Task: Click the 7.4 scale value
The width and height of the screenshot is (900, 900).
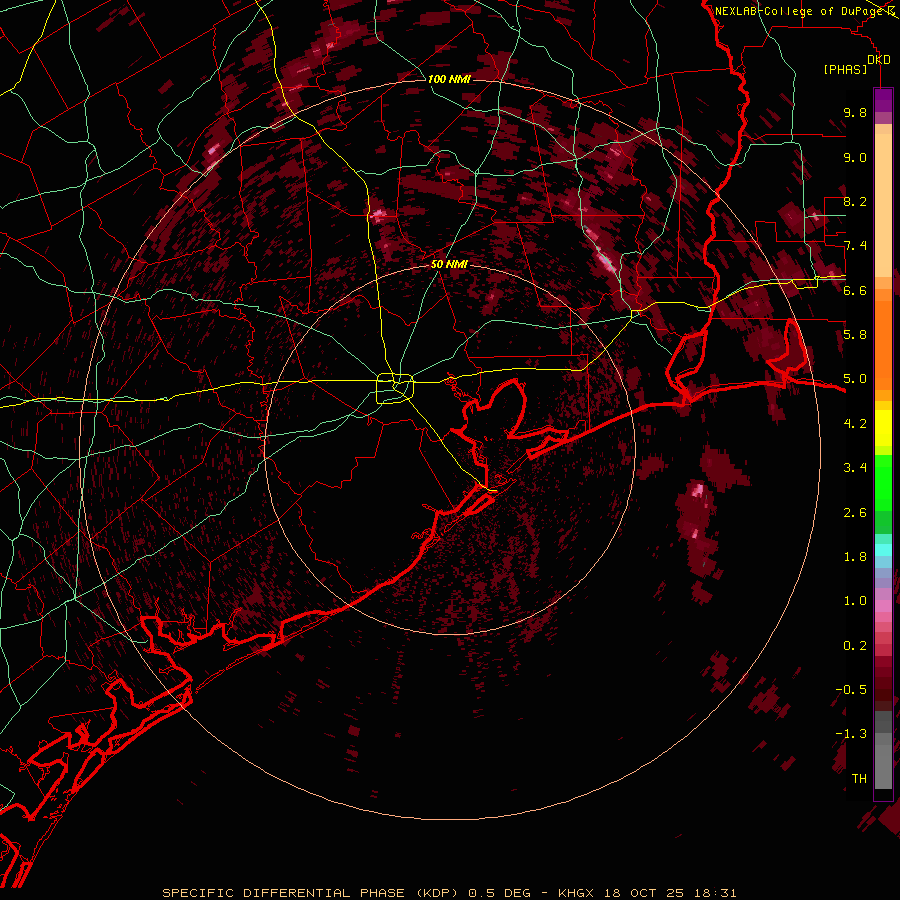Action: point(855,246)
